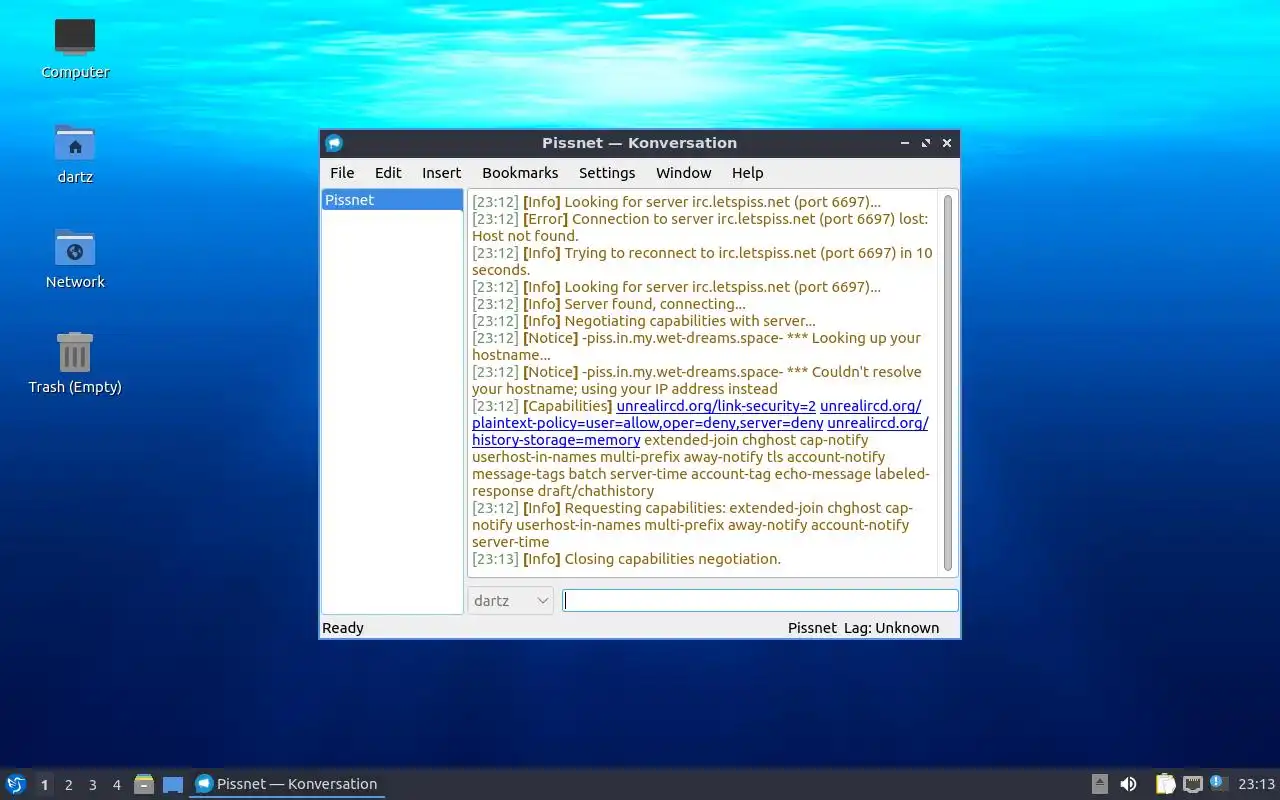Switch to workspace 4
Image resolution: width=1280 pixels, height=800 pixels.
tap(116, 785)
